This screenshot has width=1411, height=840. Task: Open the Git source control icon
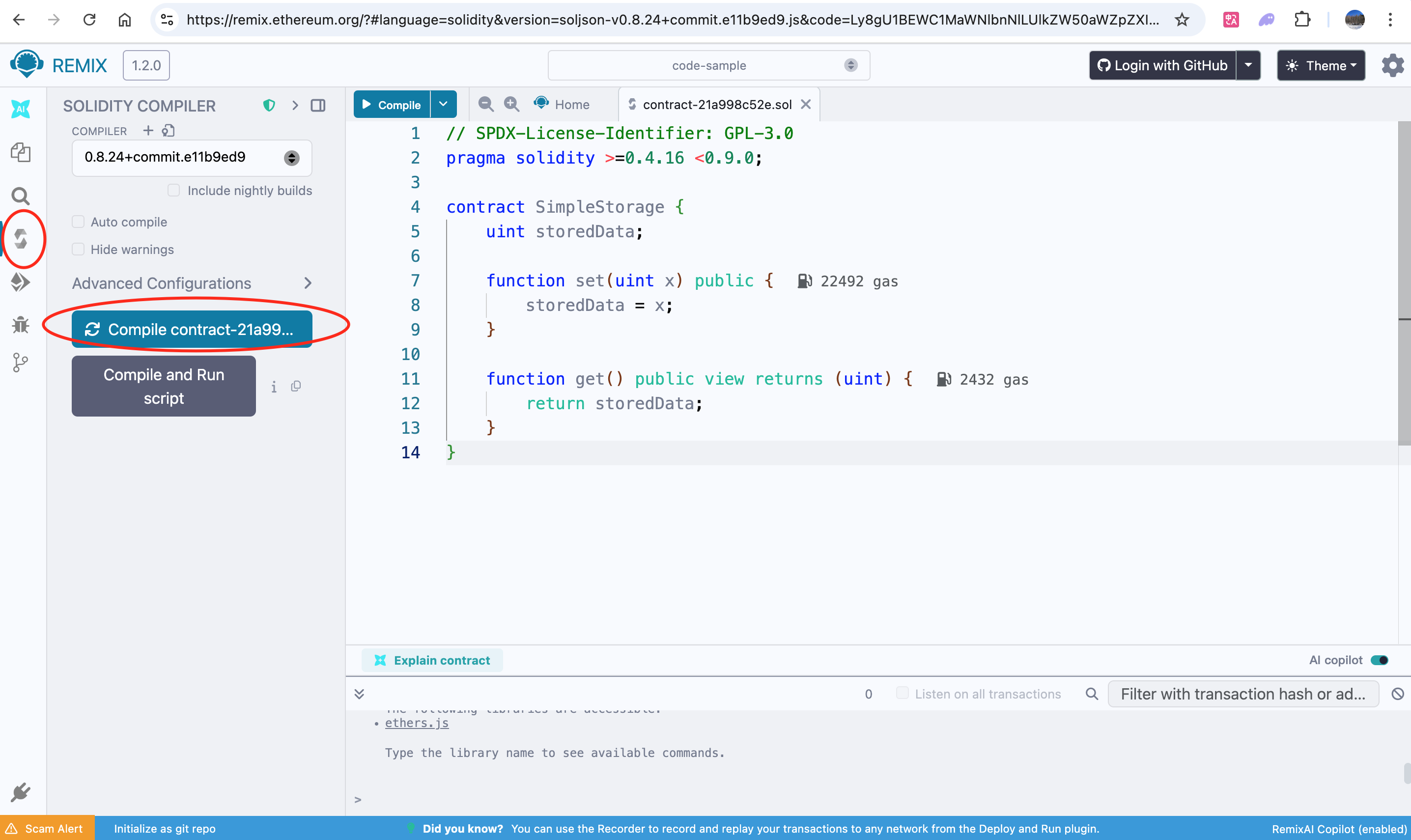point(20,362)
